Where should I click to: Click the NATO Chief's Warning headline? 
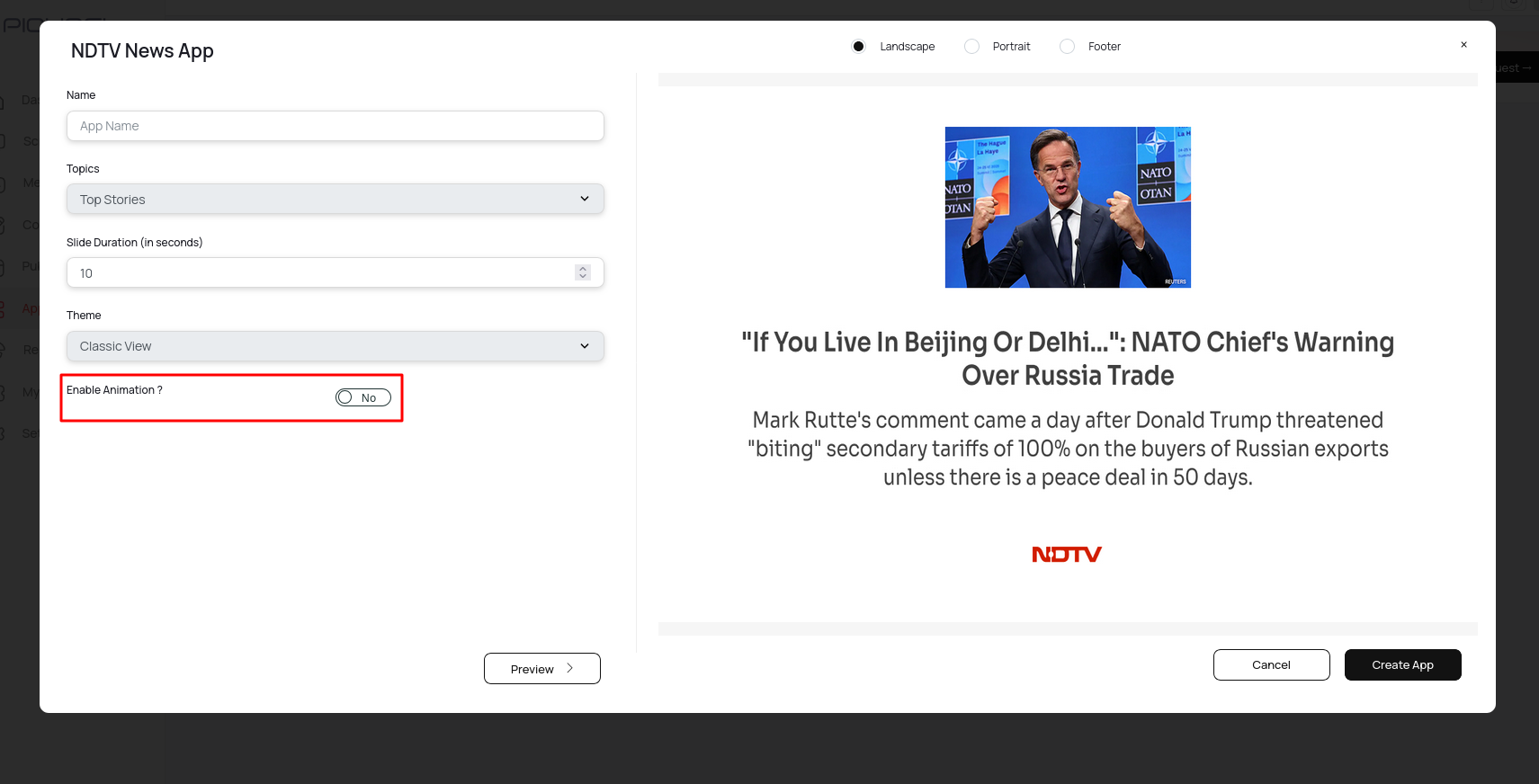point(1068,359)
